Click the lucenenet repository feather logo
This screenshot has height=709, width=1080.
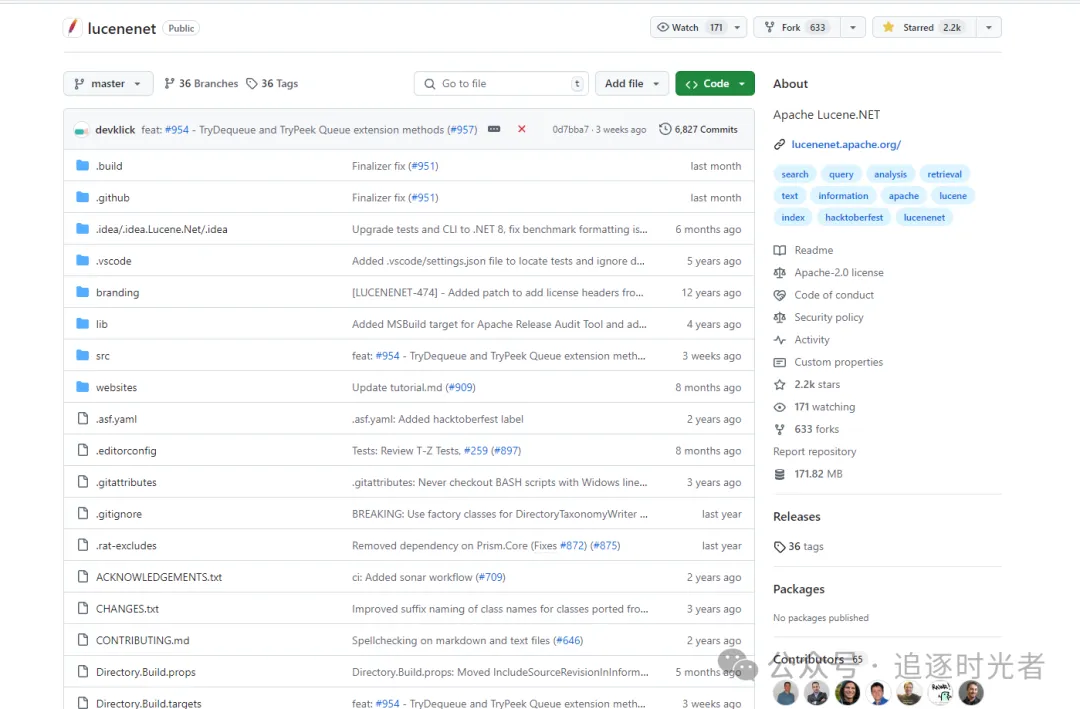click(x=72, y=28)
